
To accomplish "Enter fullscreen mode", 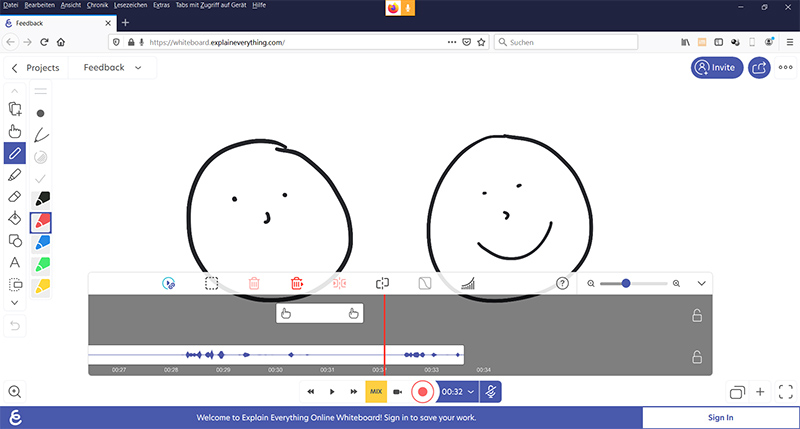I will click(786, 392).
